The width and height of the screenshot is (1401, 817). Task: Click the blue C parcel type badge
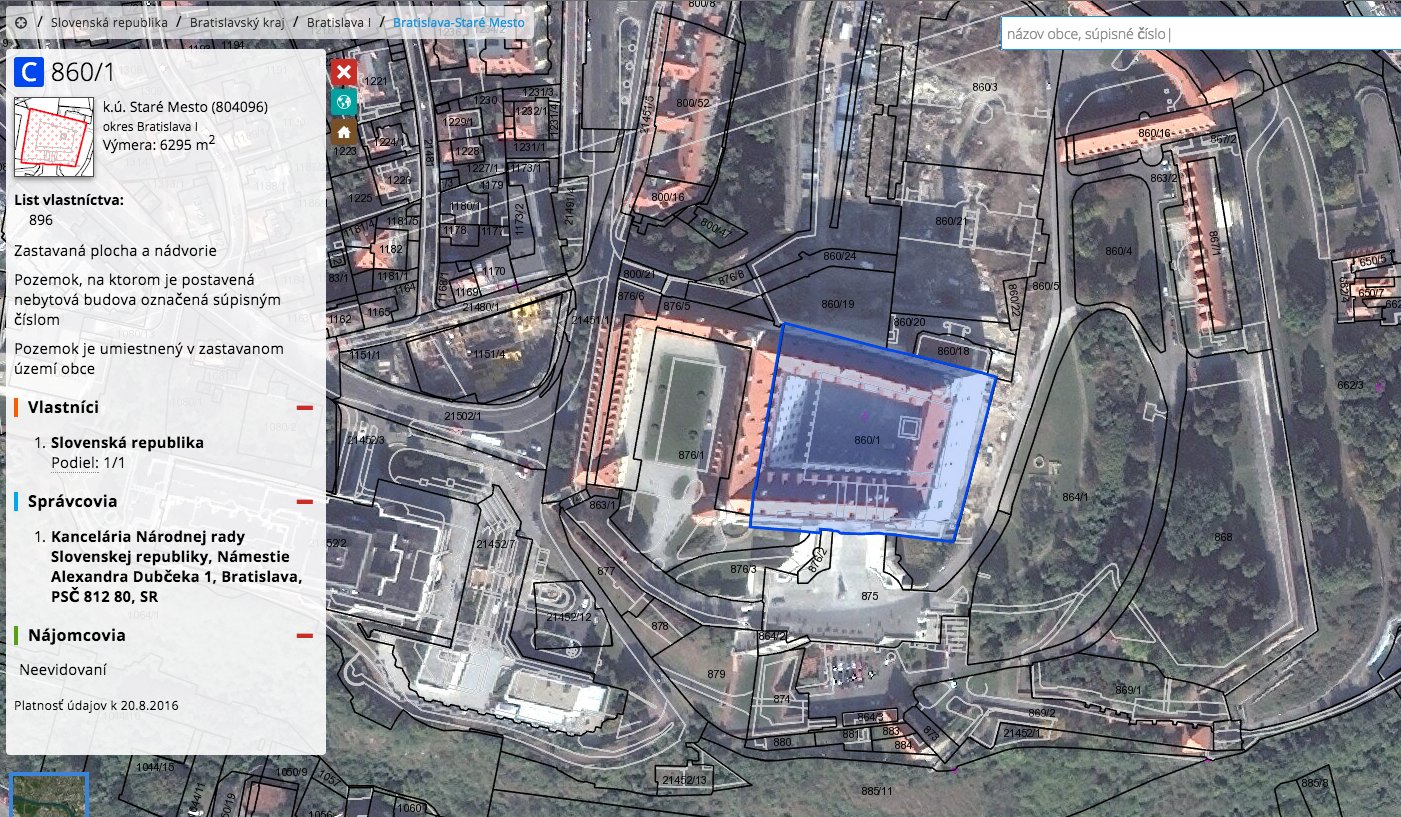pos(29,71)
